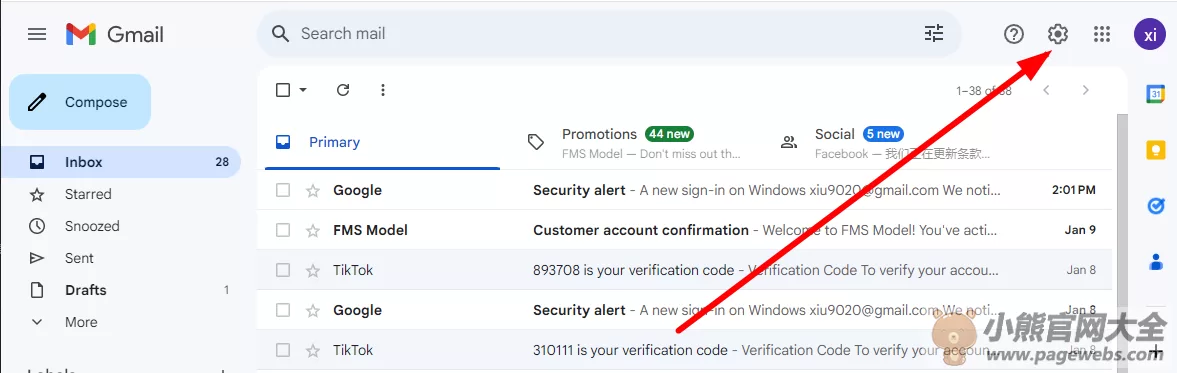
Task: Select the FMS Model email checkbox
Action: coord(283,230)
